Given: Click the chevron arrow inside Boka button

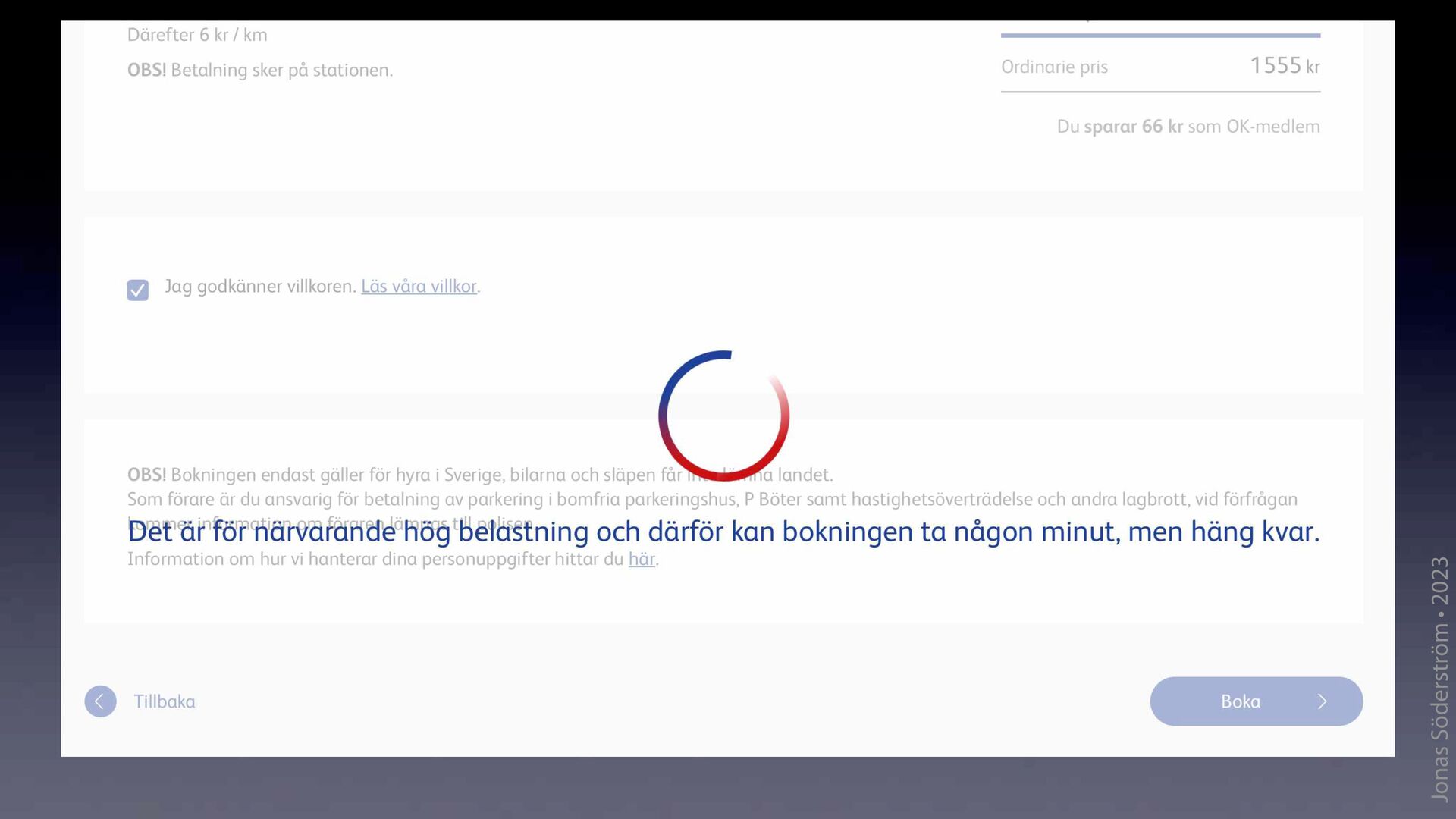Looking at the screenshot, I should (x=1322, y=701).
